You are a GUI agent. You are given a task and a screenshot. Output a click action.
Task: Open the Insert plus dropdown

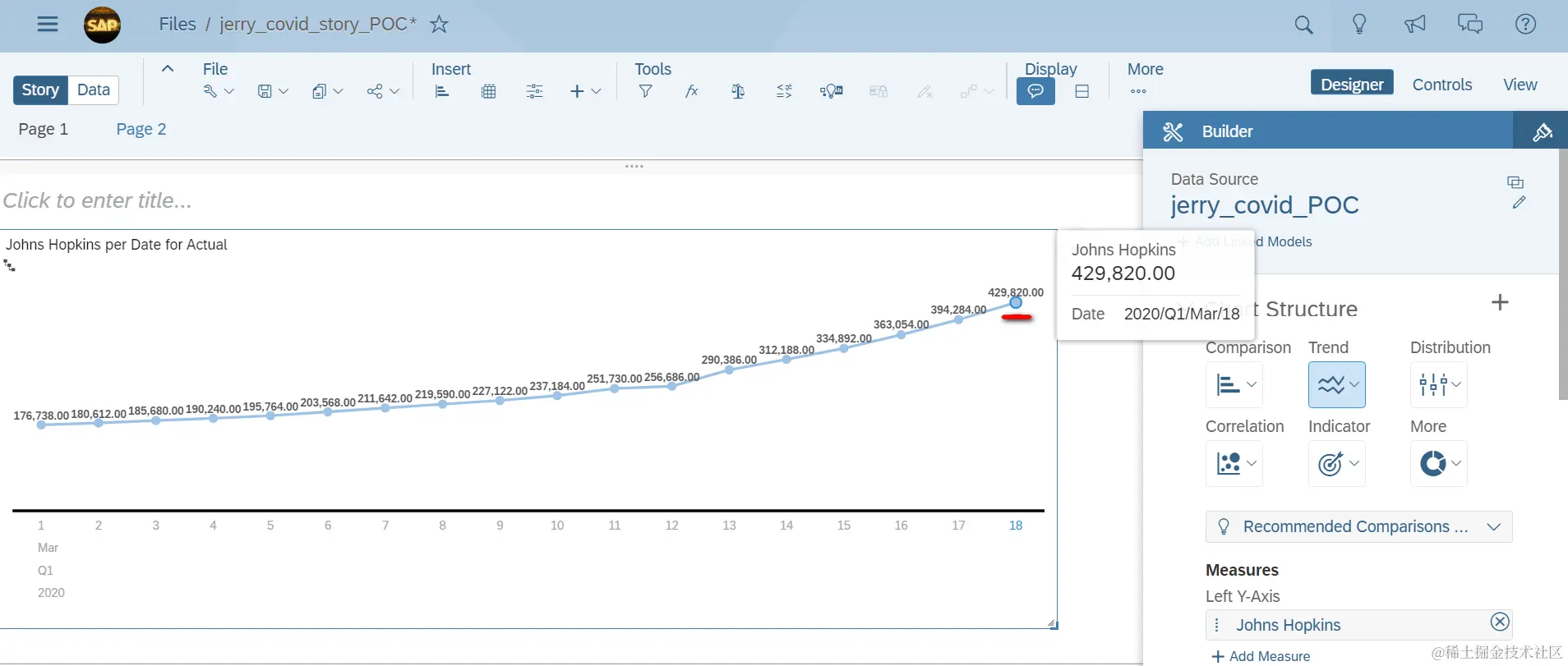click(x=586, y=91)
